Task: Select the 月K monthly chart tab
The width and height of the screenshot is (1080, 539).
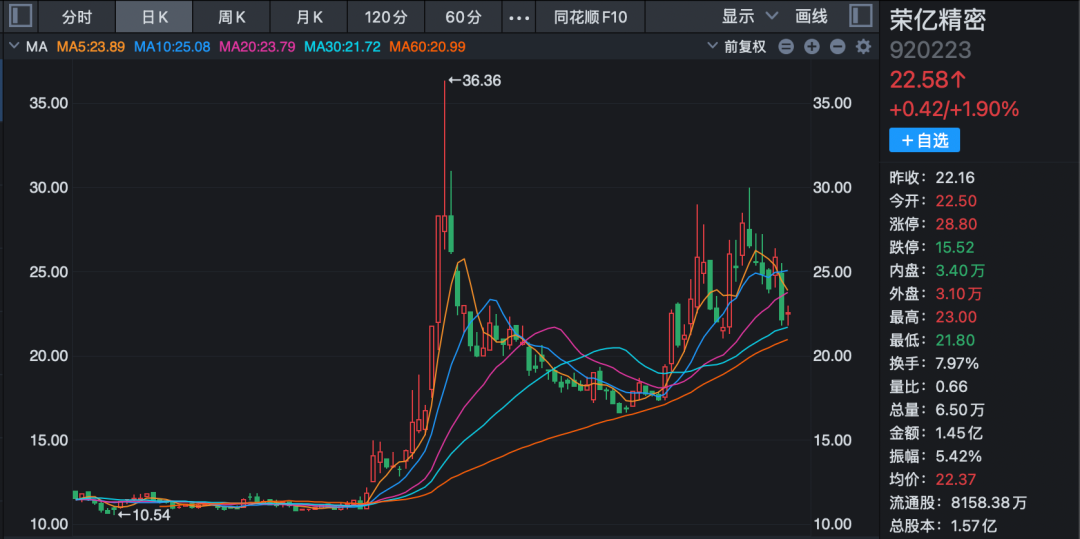Action: coord(310,17)
